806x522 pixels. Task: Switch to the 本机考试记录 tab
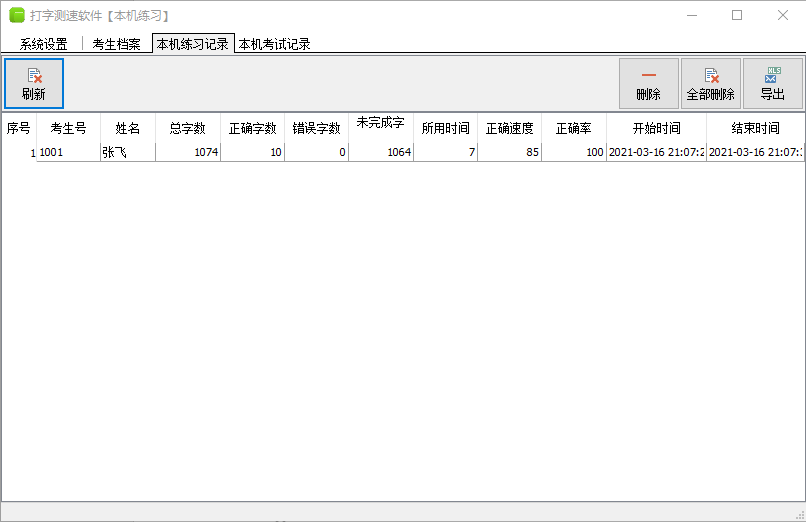pyautogui.click(x=274, y=44)
